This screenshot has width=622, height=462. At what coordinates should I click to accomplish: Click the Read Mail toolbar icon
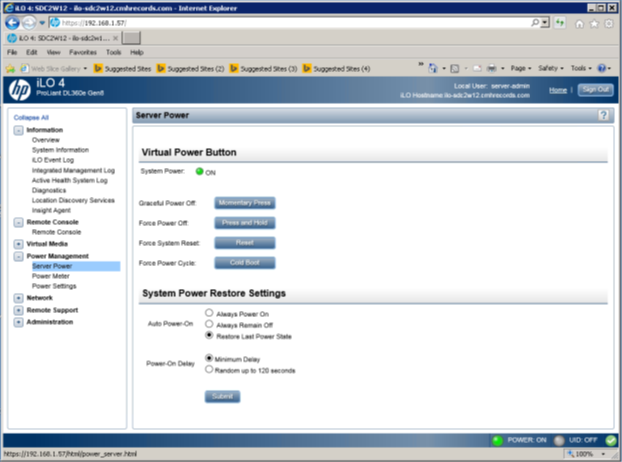[x=477, y=68]
